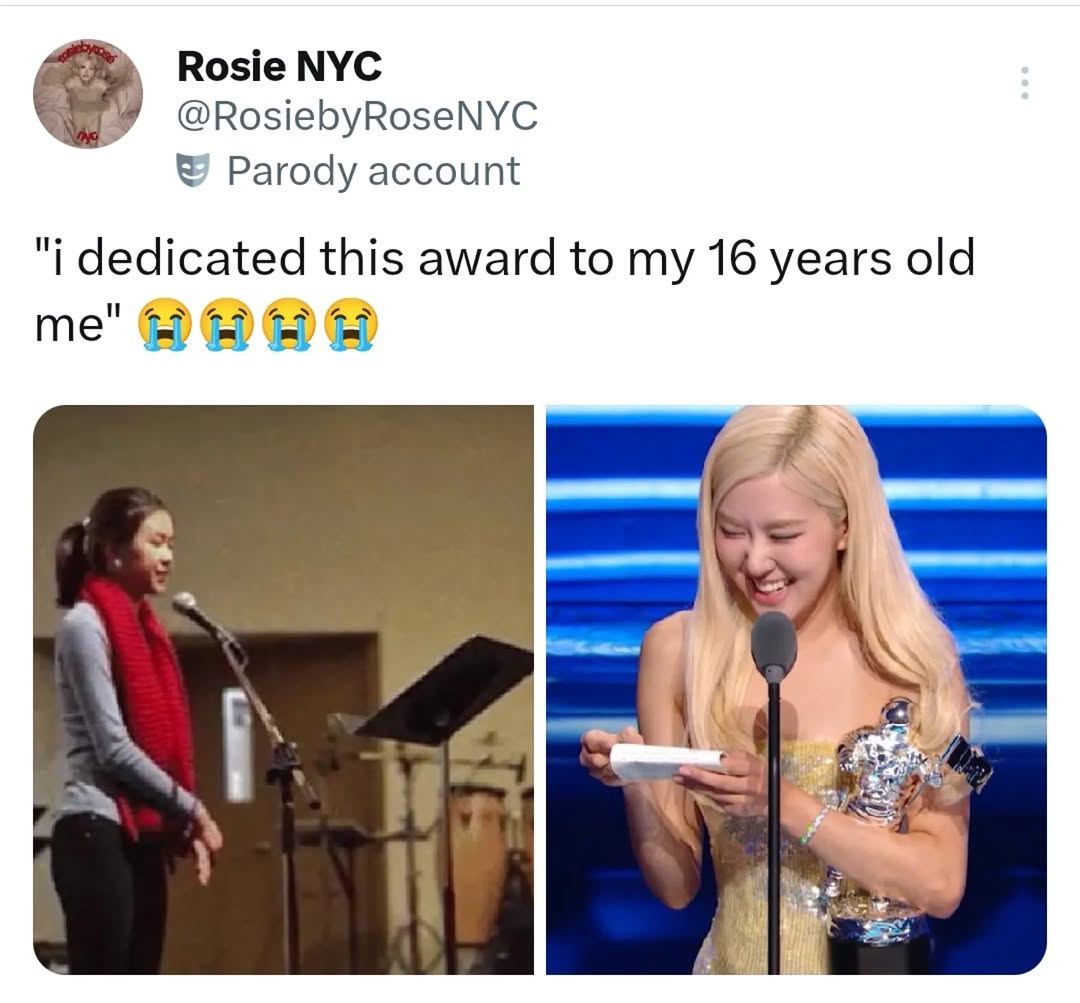Screen dimensions: 1080x1003
Task: Open the left photo with red scarf
Action: coord(283,690)
